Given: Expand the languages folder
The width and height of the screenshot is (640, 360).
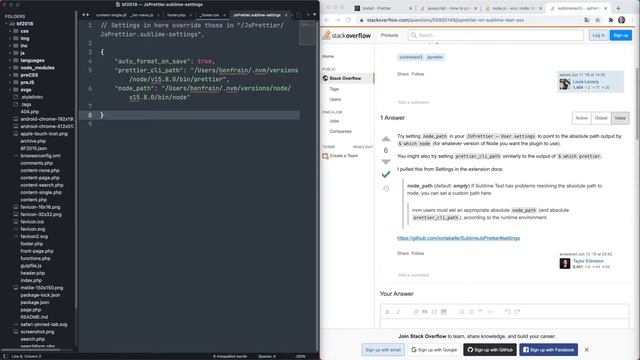Looking at the screenshot, I should pyautogui.click(x=10, y=60).
